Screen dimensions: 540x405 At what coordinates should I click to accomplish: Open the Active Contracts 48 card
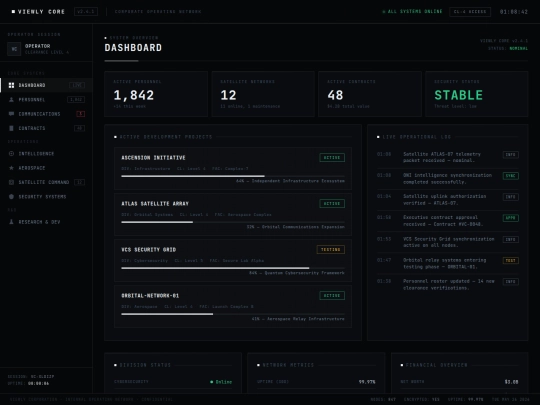tap(370, 94)
